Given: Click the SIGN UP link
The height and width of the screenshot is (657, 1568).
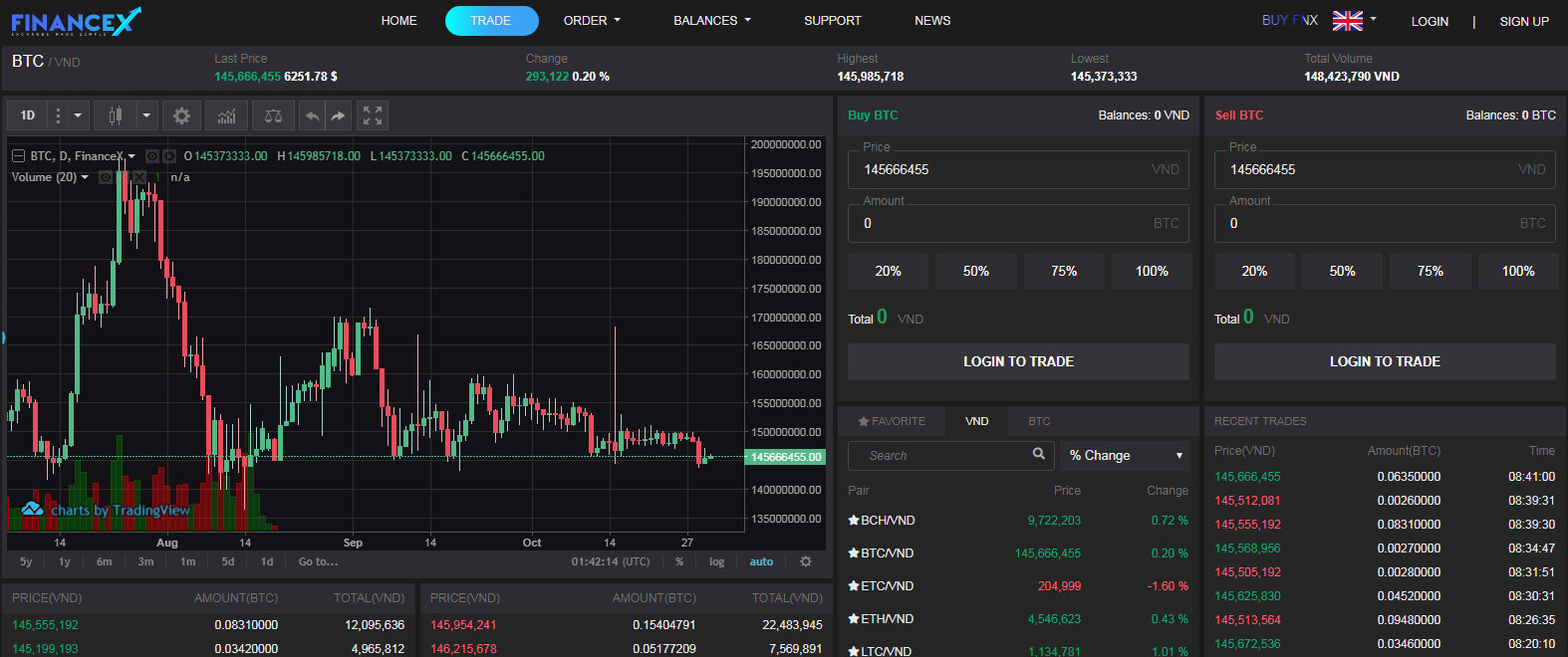Looking at the screenshot, I should click(x=1524, y=21).
